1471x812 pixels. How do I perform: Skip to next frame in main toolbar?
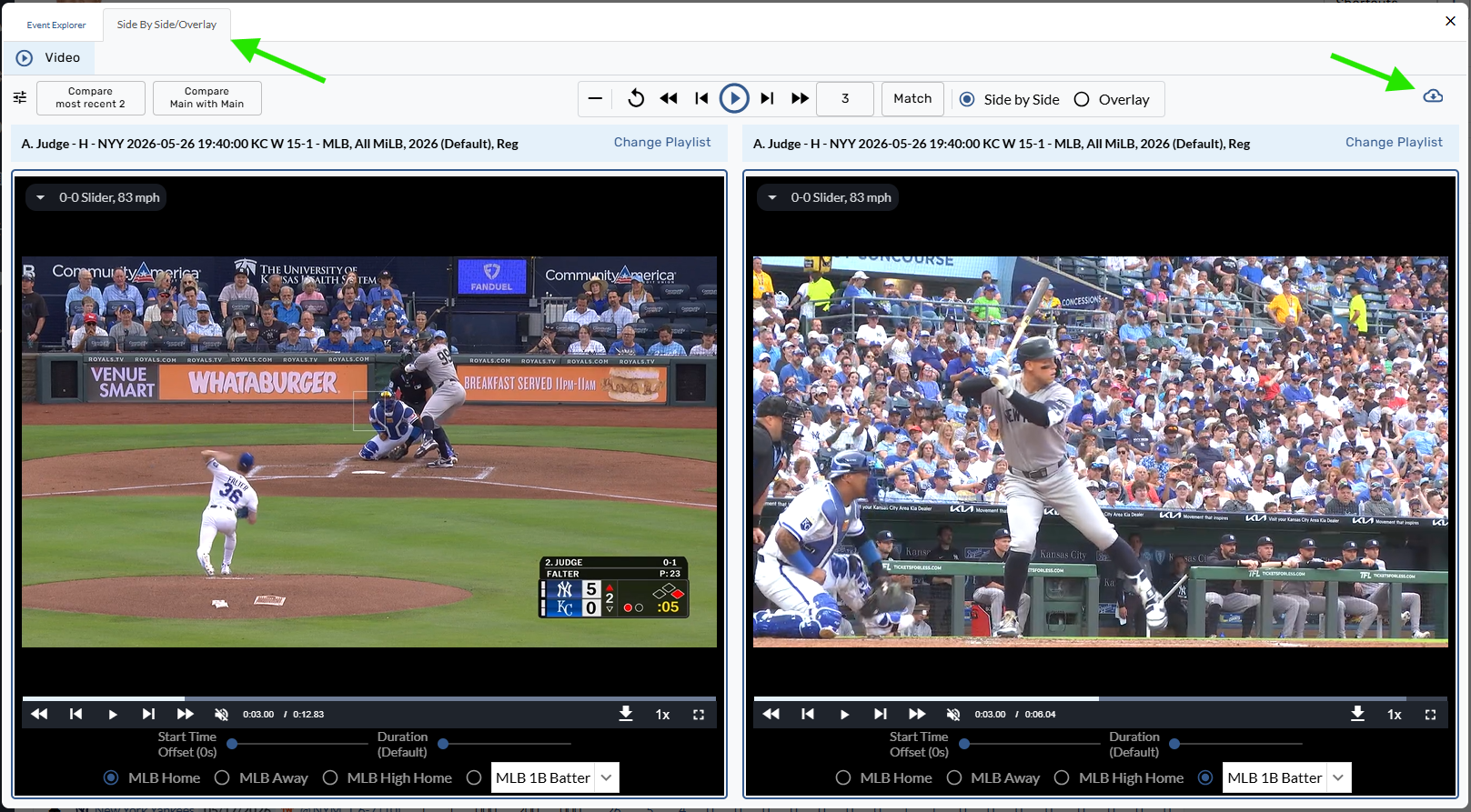(767, 98)
